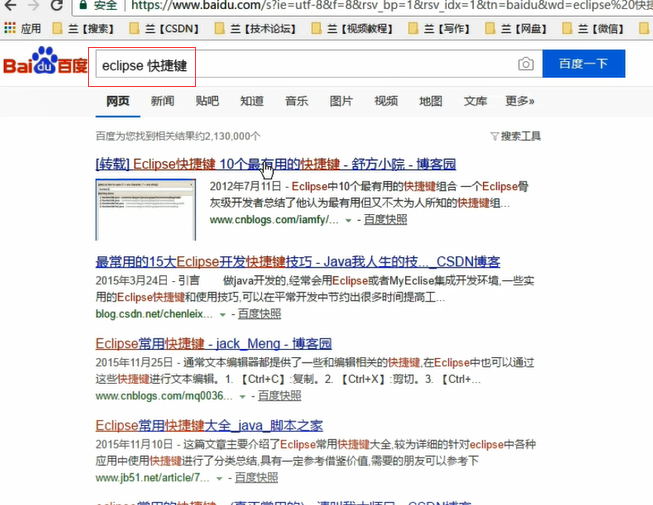Switch to the 贴吧 tab
This screenshot has height=505, width=653.
tap(207, 101)
